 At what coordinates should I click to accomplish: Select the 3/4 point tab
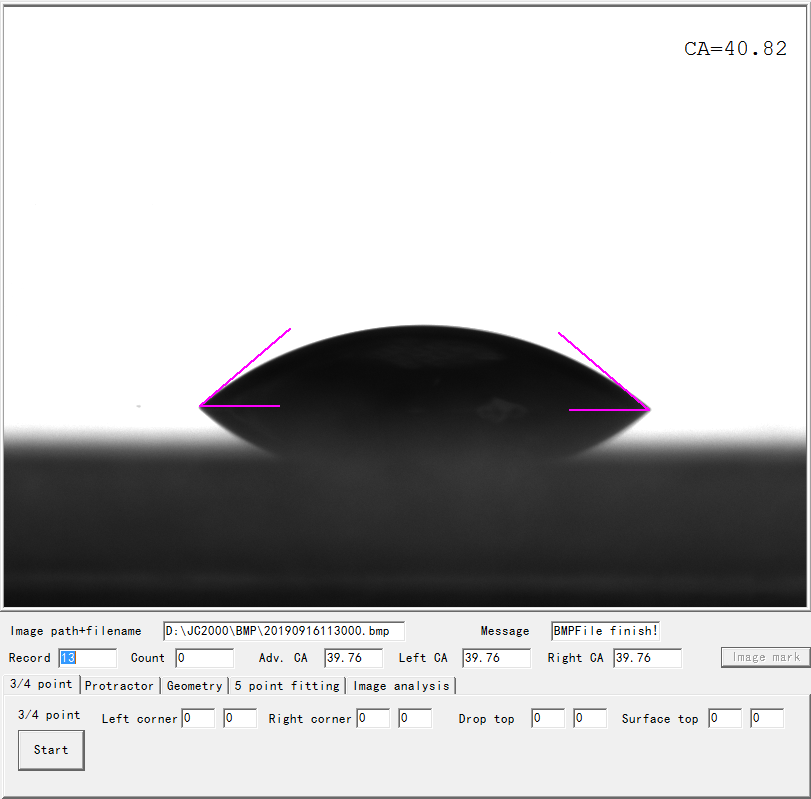tap(41, 684)
